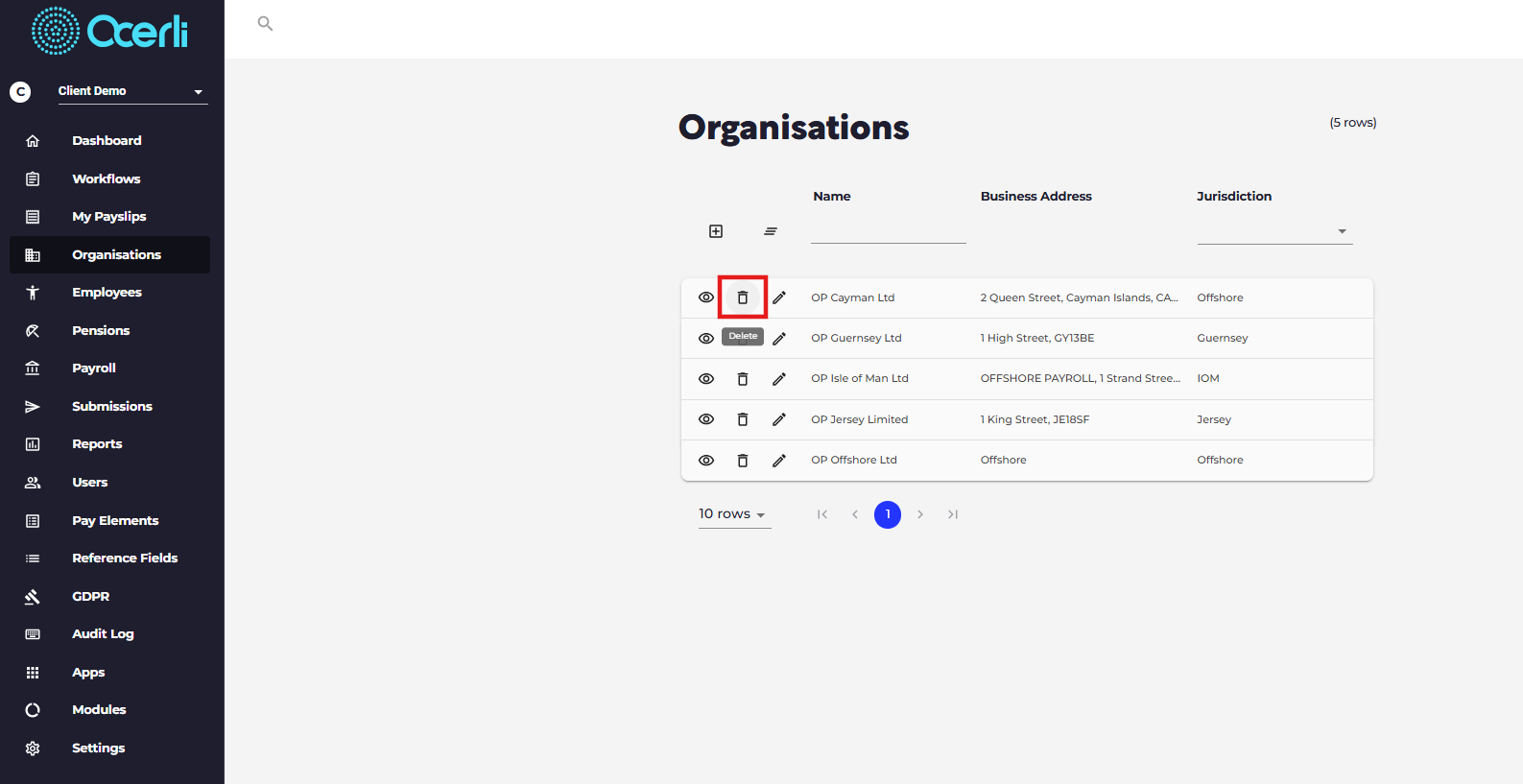The height and width of the screenshot is (784, 1523).
Task: Delete the OP Isle of Man Ltd row
Action: pyautogui.click(x=743, y=379)
